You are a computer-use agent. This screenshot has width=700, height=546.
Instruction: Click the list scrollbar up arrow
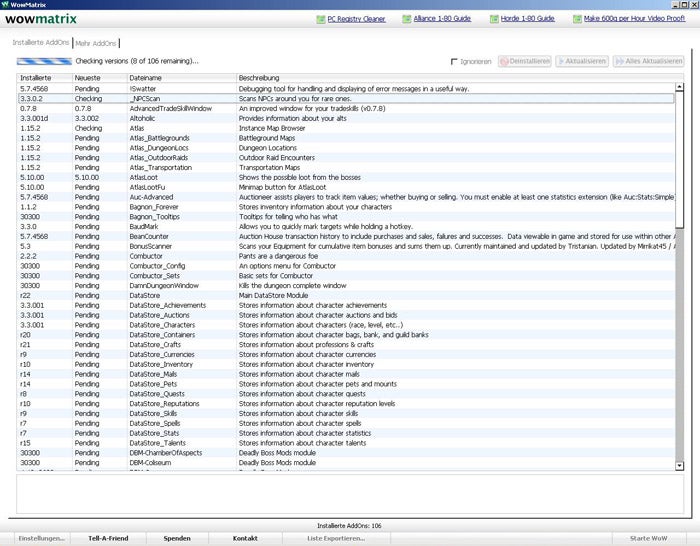(679, 87)
